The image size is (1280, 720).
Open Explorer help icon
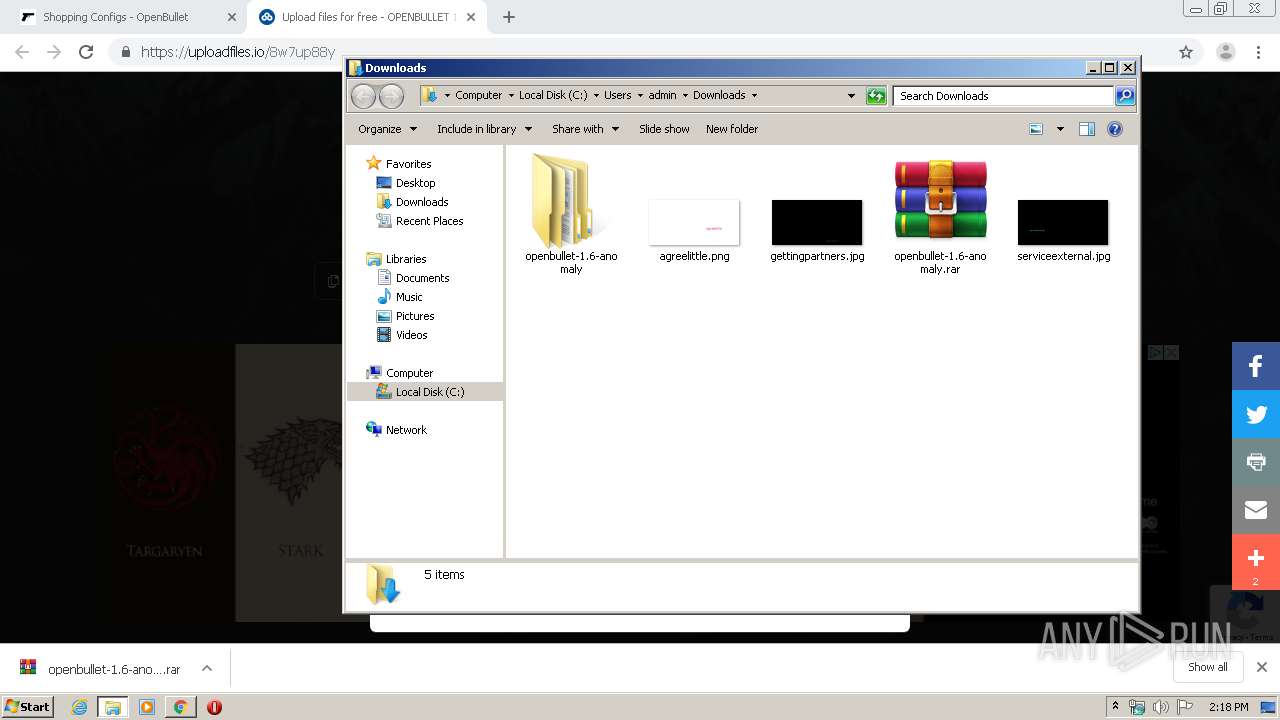coord(1115,129)
